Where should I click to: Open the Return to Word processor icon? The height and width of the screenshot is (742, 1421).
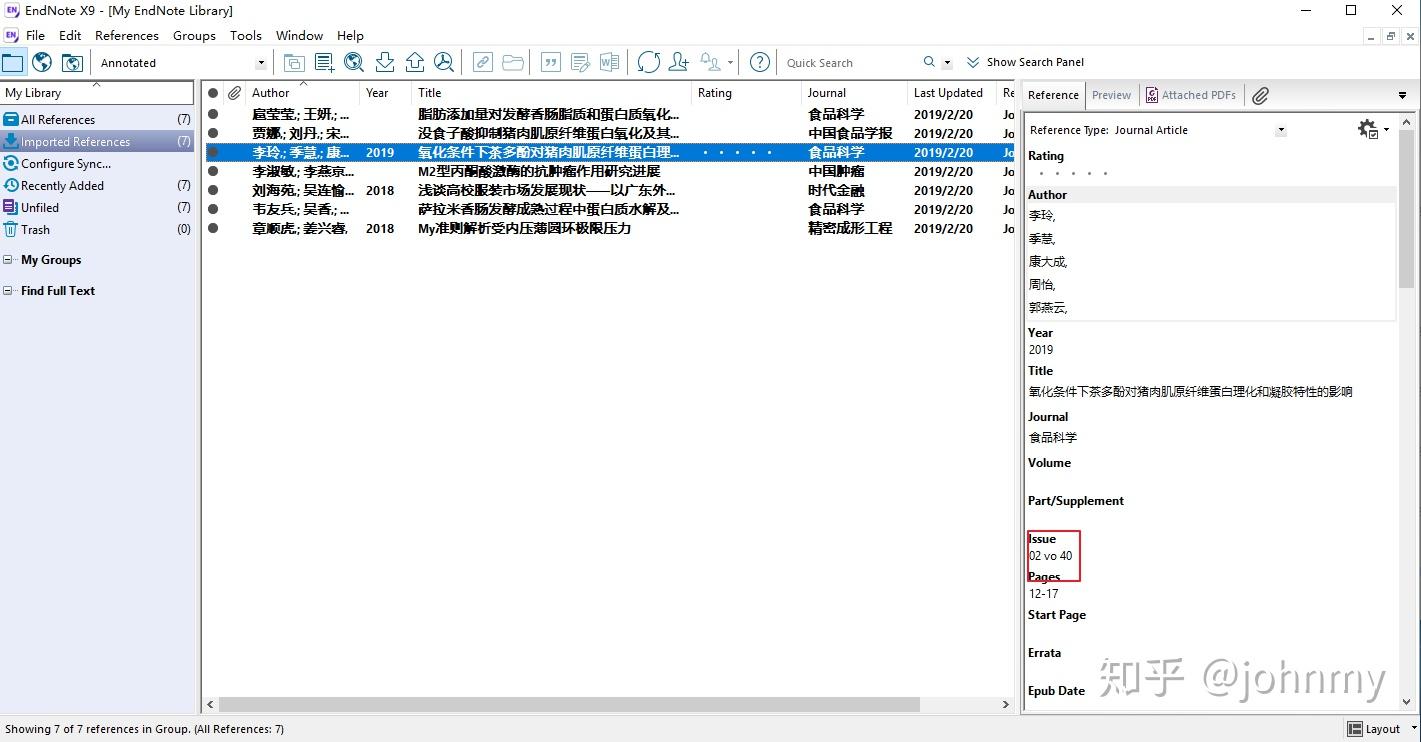tap(610, 62)
